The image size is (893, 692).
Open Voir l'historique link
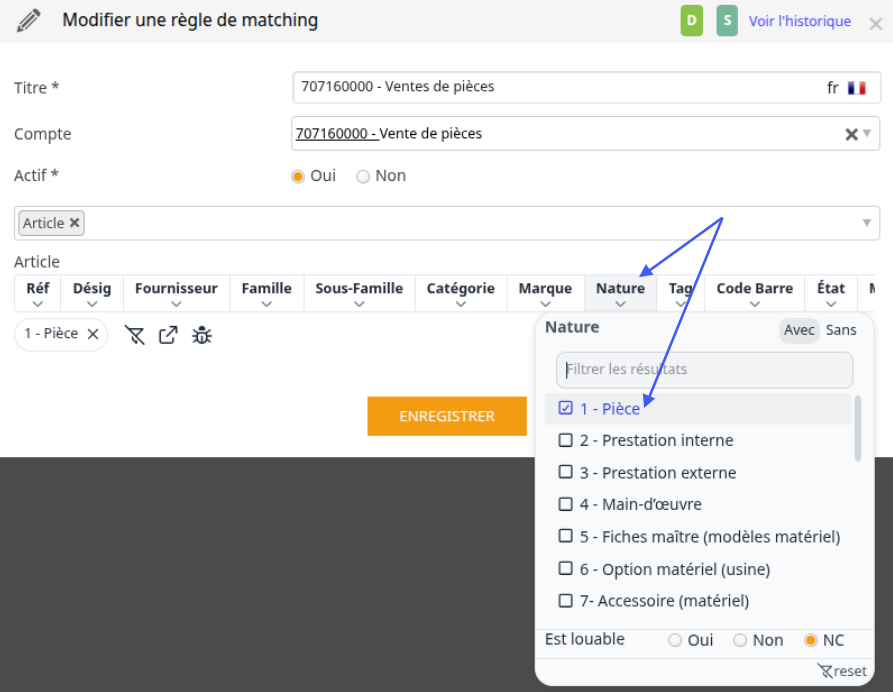(800, 22)
